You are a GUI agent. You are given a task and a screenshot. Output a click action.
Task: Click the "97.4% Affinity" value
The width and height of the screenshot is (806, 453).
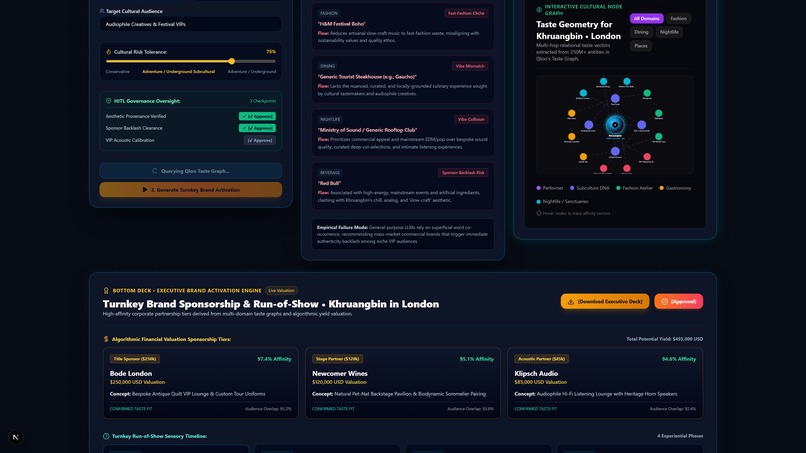274,359
